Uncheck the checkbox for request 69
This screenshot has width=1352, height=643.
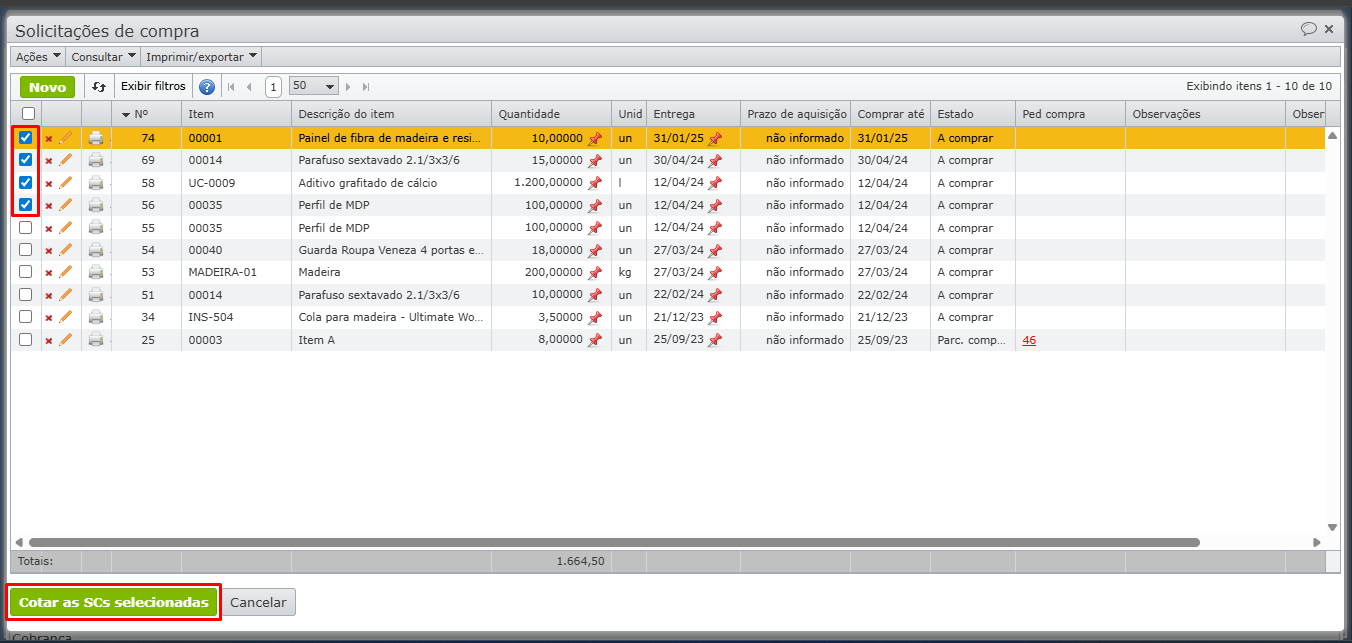pyautogui.click(x=26, y=160)
